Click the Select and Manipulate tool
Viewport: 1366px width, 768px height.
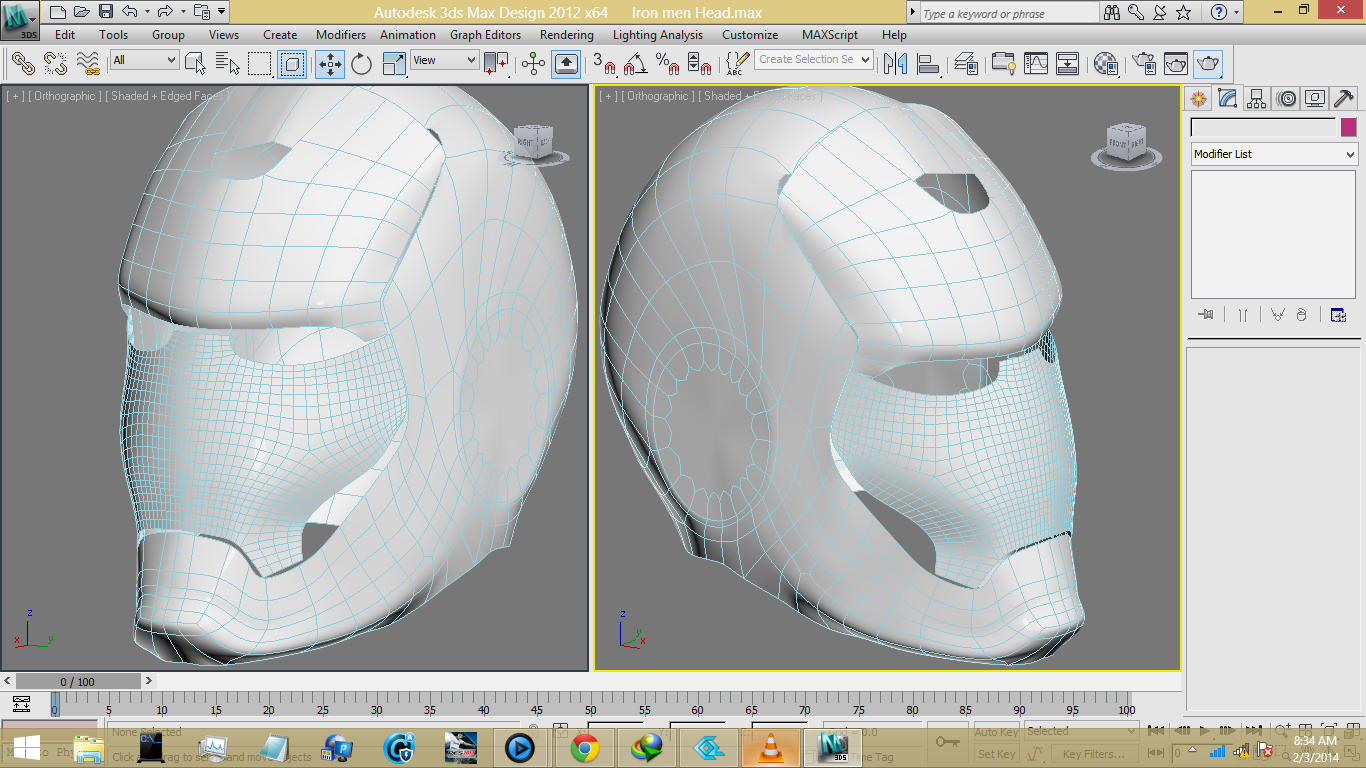(533, 64)
